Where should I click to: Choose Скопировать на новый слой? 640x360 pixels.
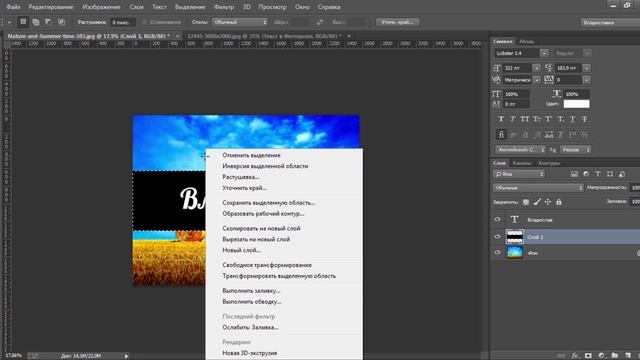tap(261, 228)
